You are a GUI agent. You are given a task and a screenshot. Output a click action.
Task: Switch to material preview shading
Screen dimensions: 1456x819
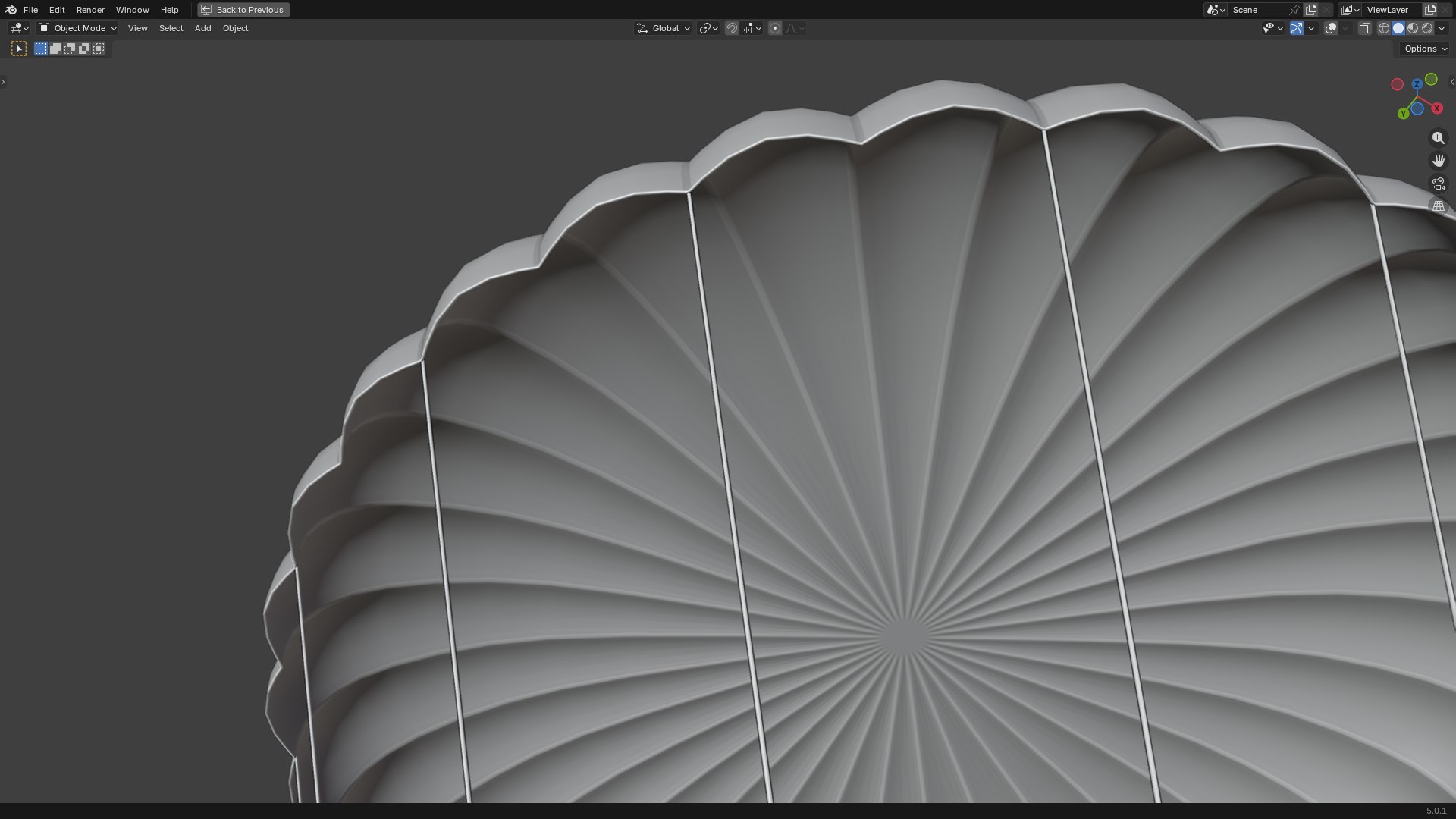click(x=1413, y=28)
